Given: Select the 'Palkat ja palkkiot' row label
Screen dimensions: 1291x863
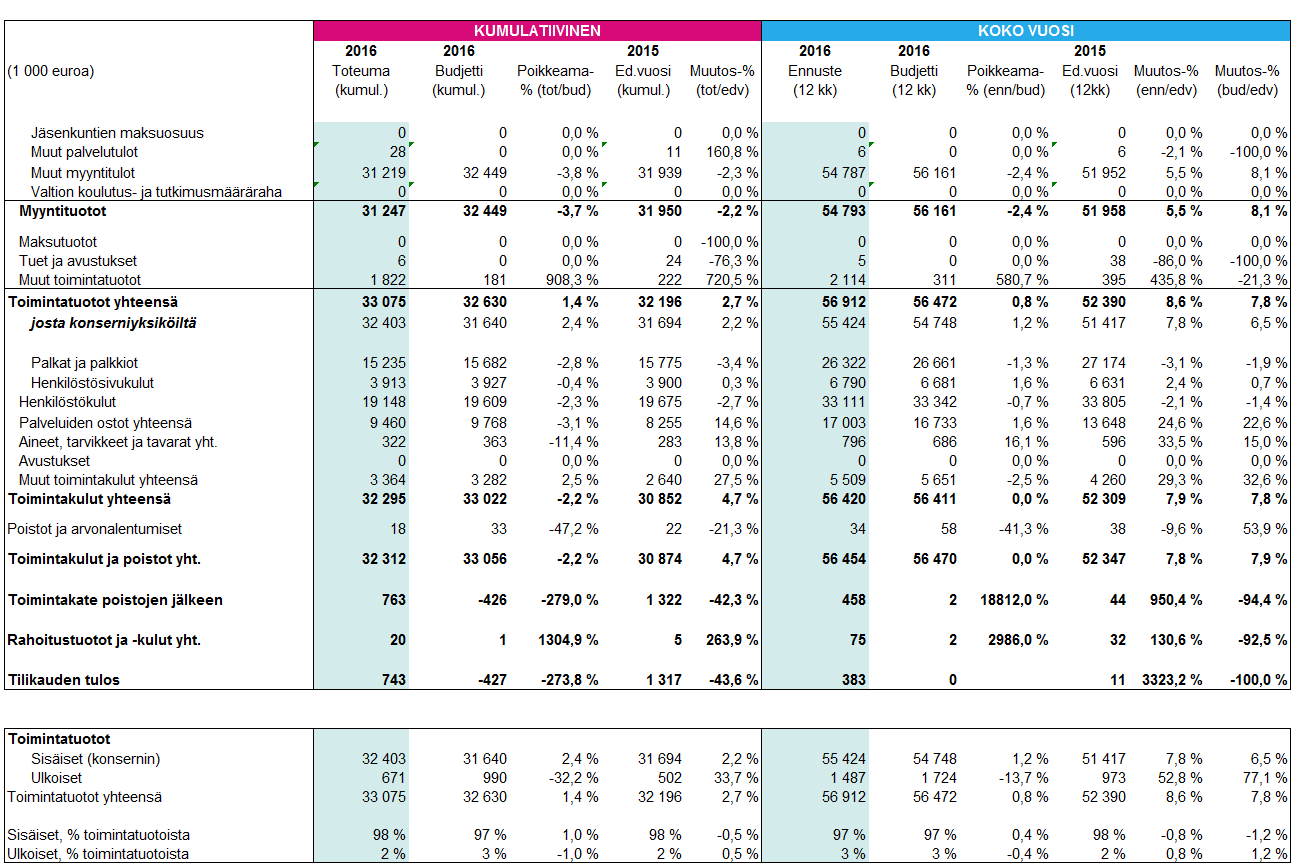Looking at the screenshot, I should point(85,363).
